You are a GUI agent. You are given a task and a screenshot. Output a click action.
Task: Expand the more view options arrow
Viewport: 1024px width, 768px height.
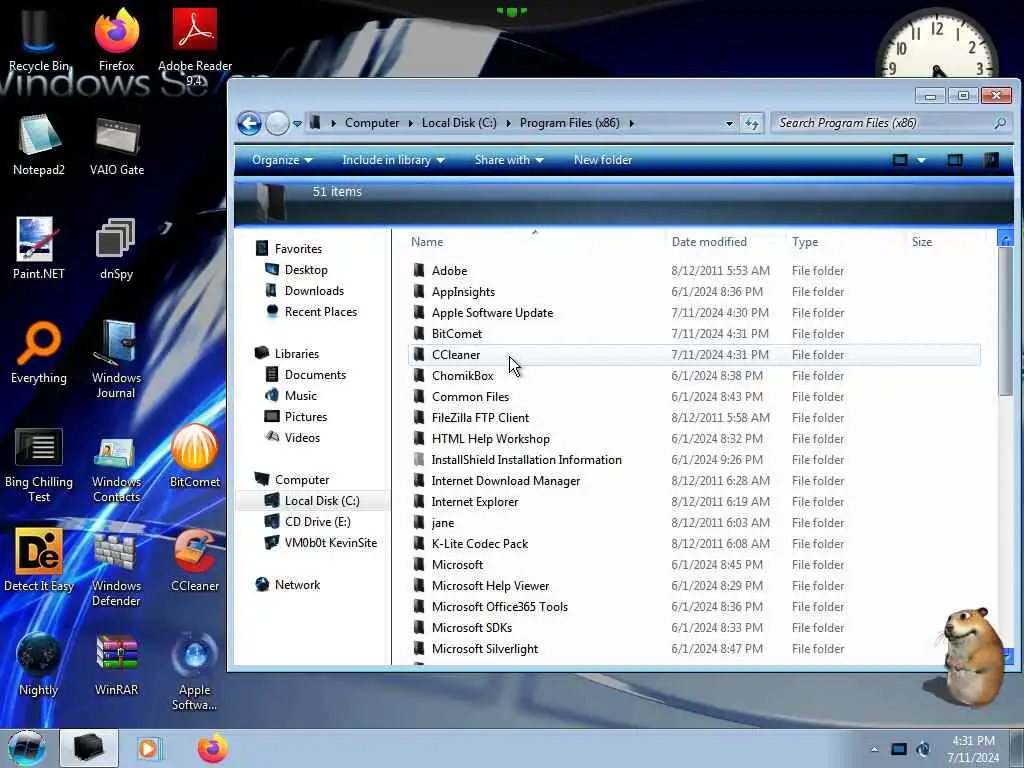[x=921, y=160]
